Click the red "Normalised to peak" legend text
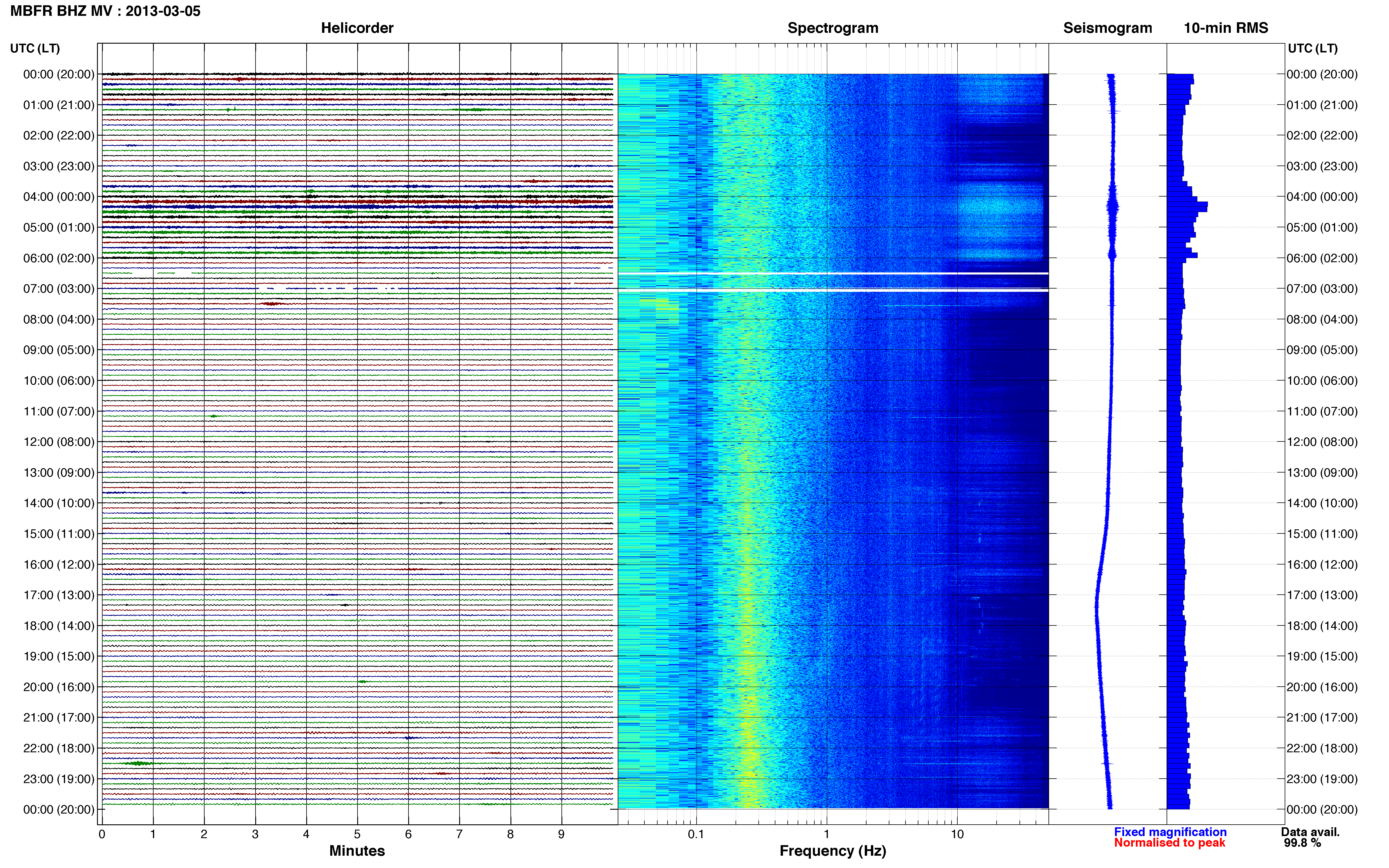This screenshot has width=1389, height=868. coord(1170,843)
